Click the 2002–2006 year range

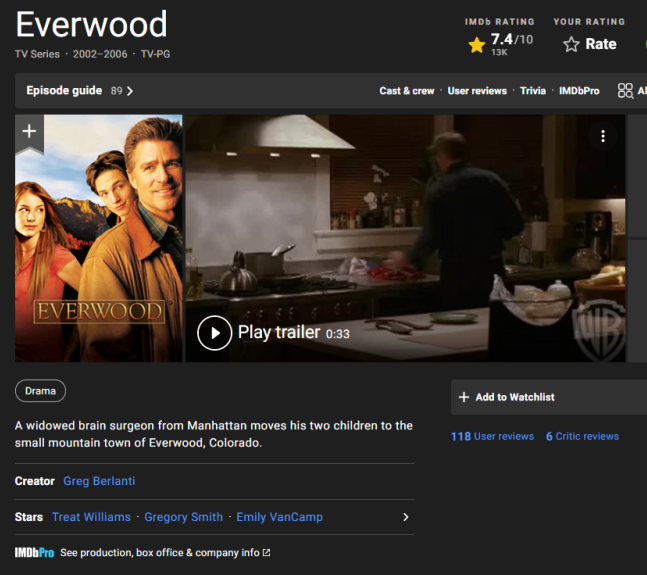coord(100,54)
